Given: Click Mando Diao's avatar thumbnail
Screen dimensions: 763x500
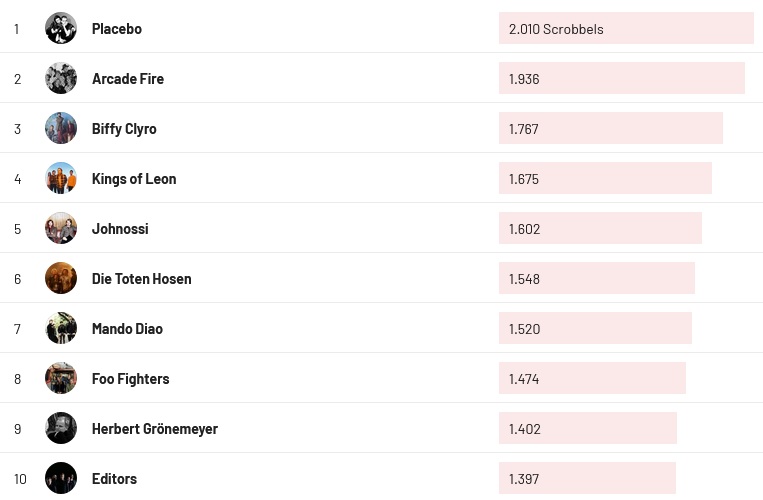Looking at the screenshot, I should click(x=61, y=328).
